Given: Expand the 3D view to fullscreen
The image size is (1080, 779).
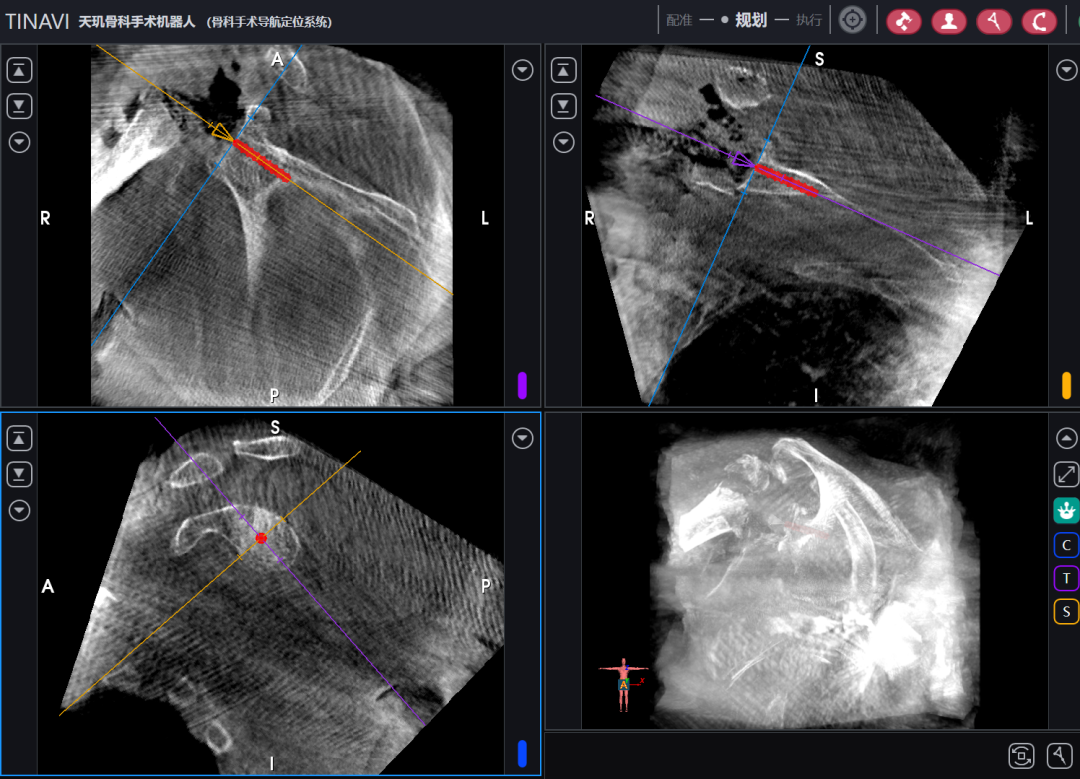Looking at the screenshot, I should tap(1066, 475).
